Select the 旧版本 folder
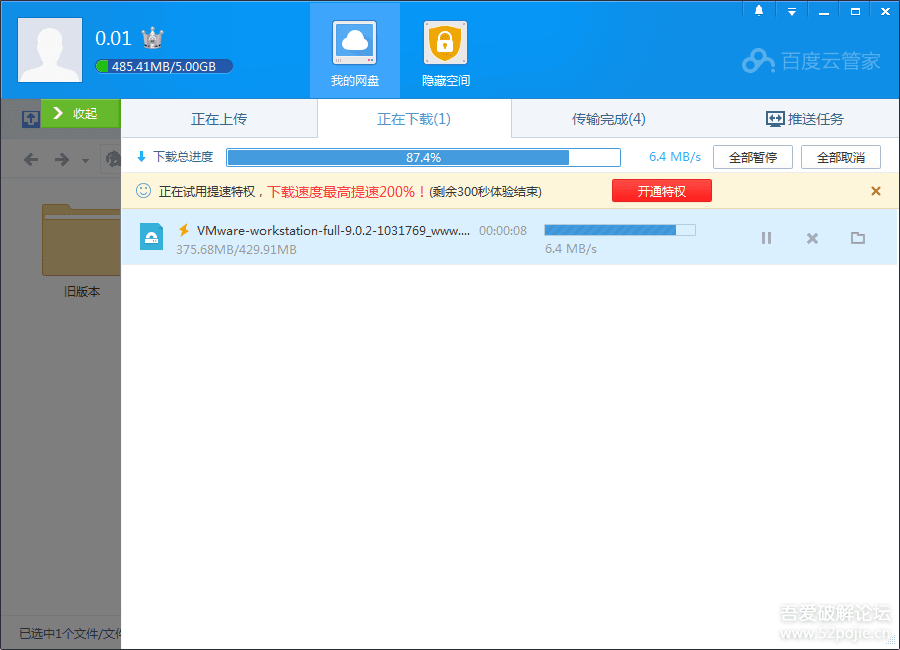The height and width of the screenshot is (650, 900). (x=81, y=251)
